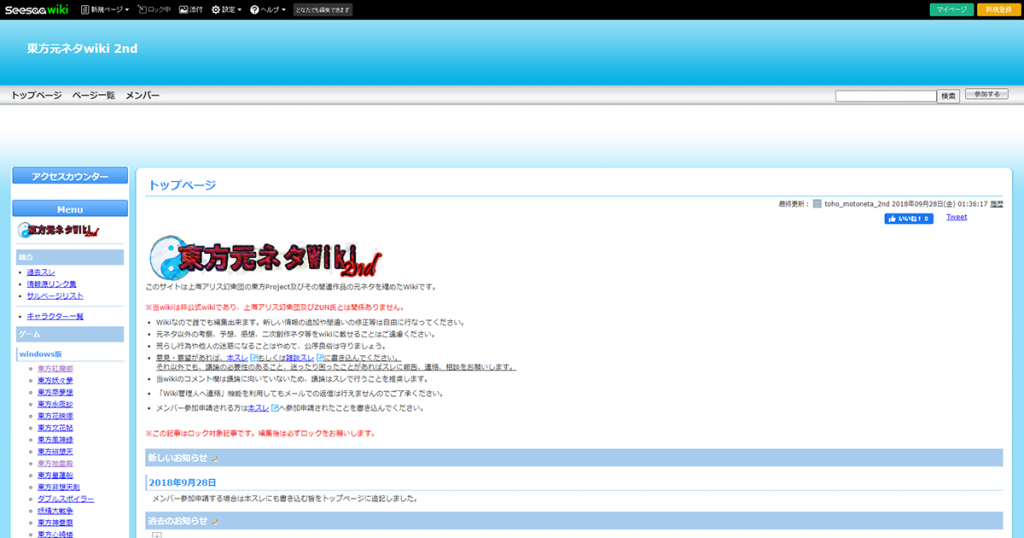This screenshot has height=538, width=1024.
Task: Click the 参加する join button
Action: [986, 95]
